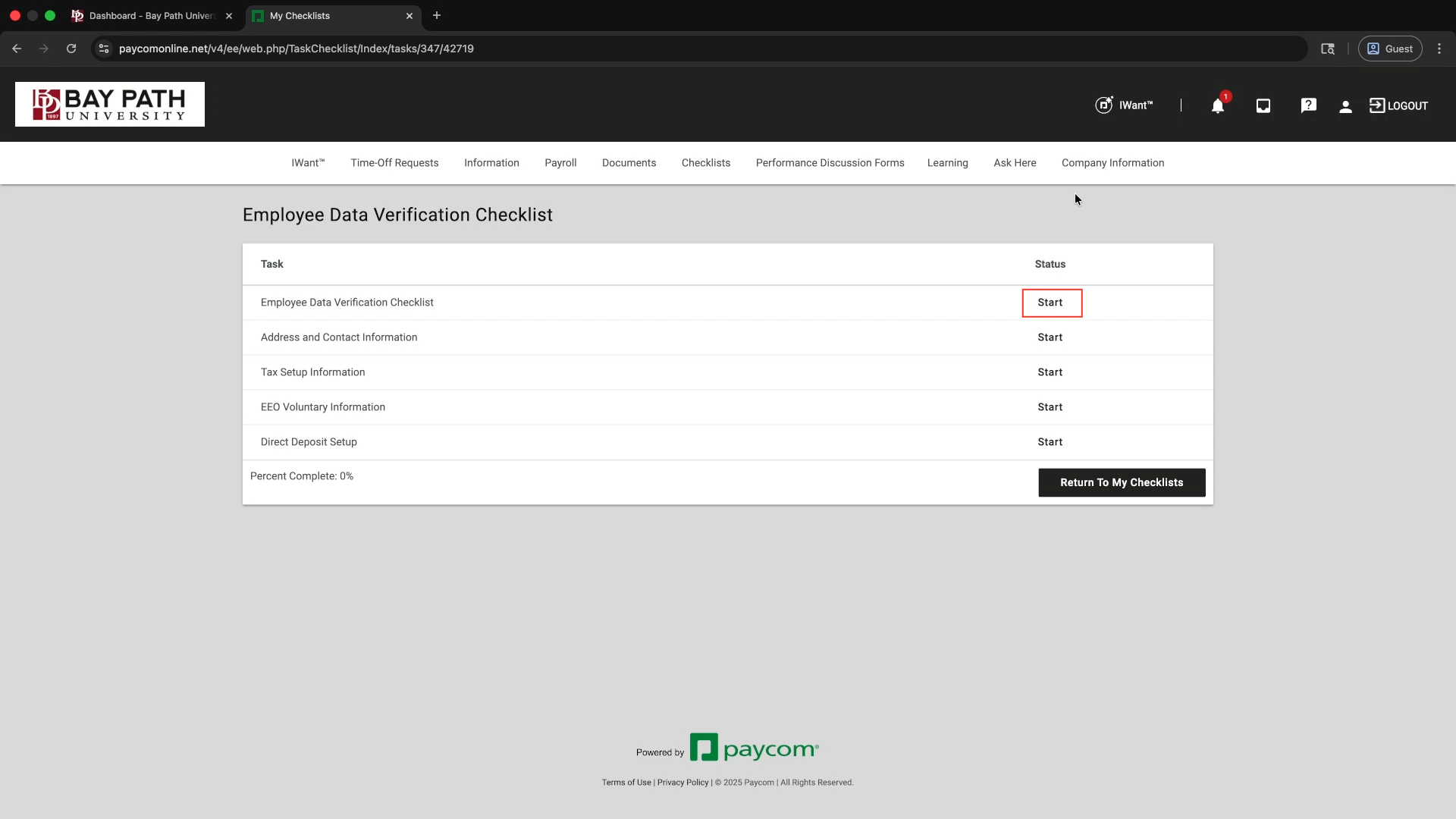The image size is (1456, 819).
Task: Start the Employee Data Verification Checklist task
Action: coord(1051,303)
